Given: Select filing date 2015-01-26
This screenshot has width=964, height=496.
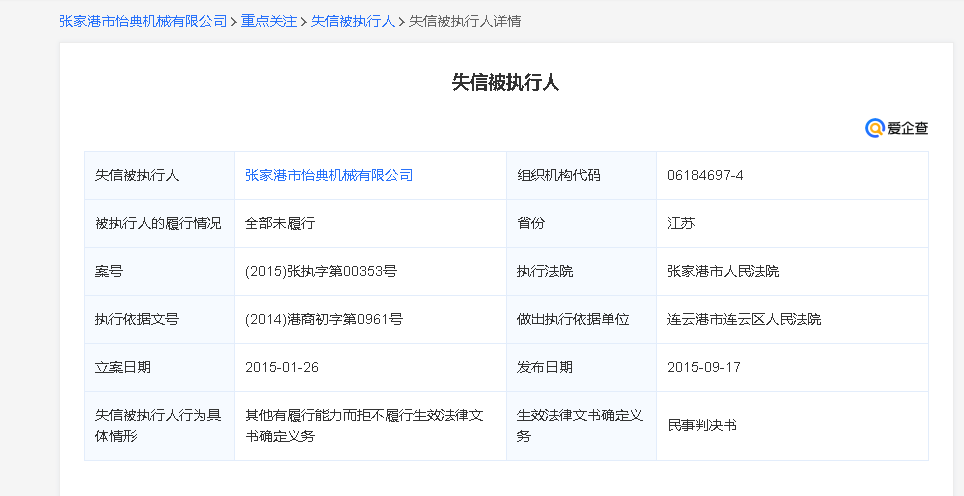Looking at the screenshot, I should pyautogui.click(x=282, y=367).
